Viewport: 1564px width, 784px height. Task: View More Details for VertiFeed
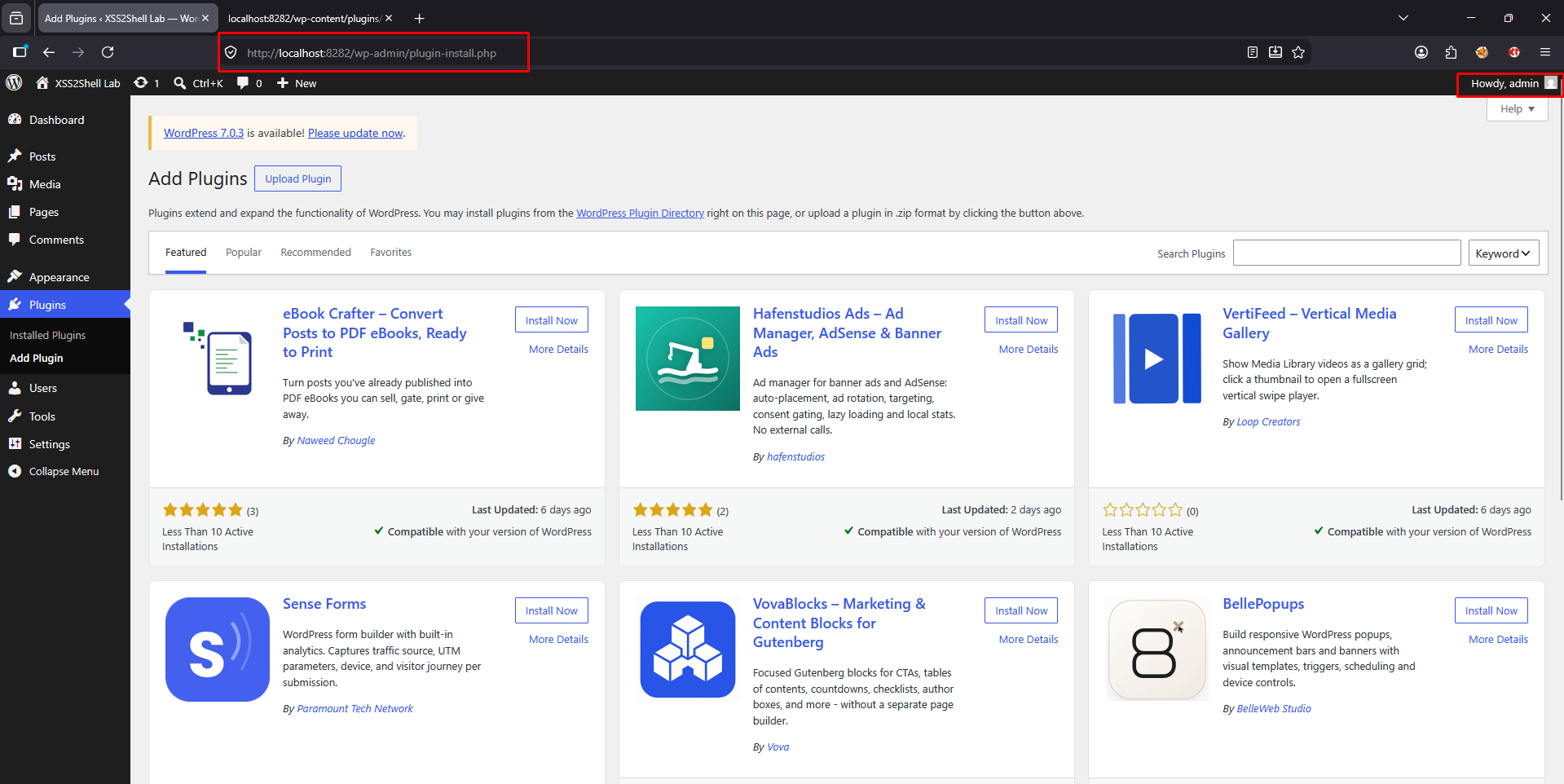(x=1498, y=349)
